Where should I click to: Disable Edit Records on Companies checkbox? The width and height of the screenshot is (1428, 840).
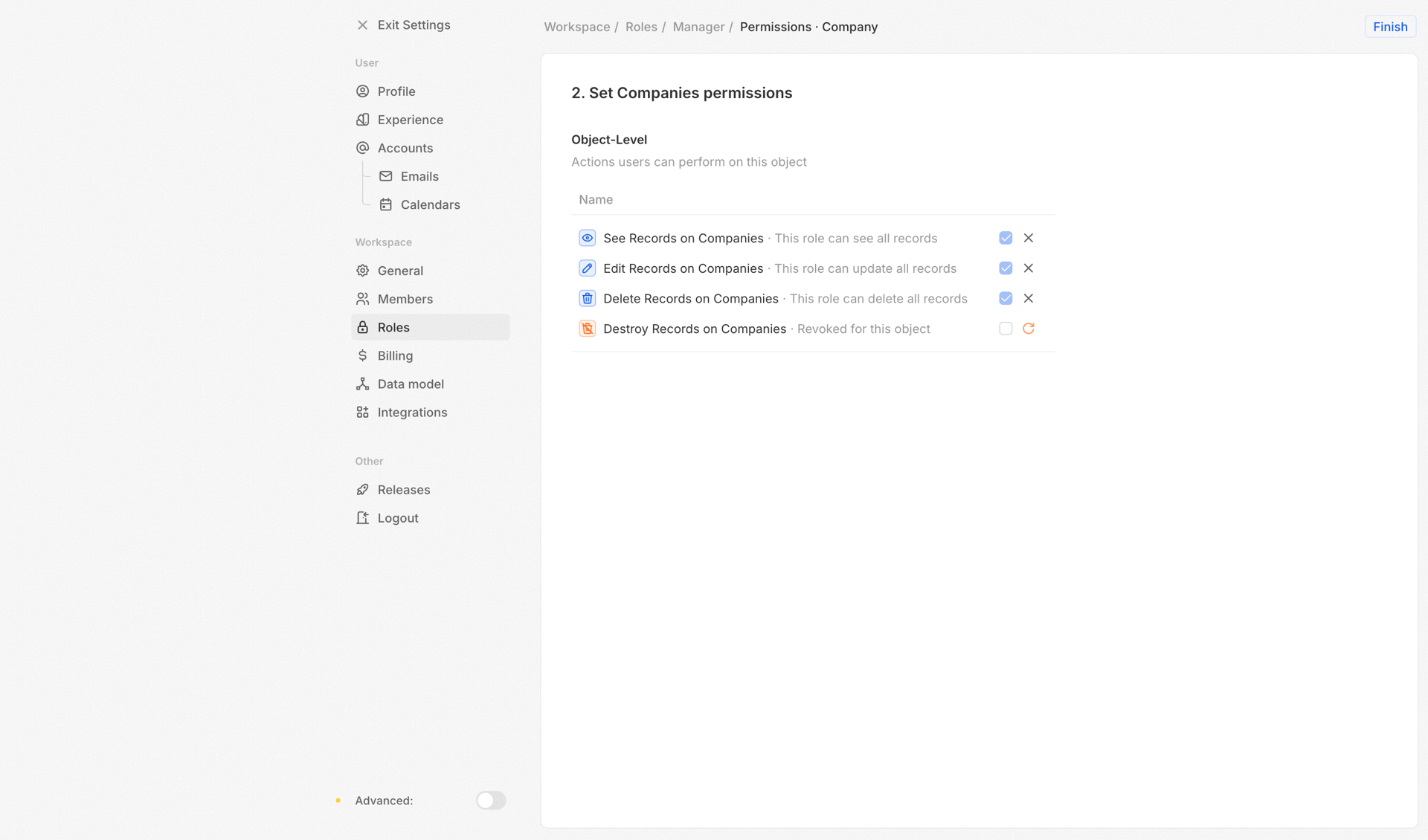(x=1006, y=268)
